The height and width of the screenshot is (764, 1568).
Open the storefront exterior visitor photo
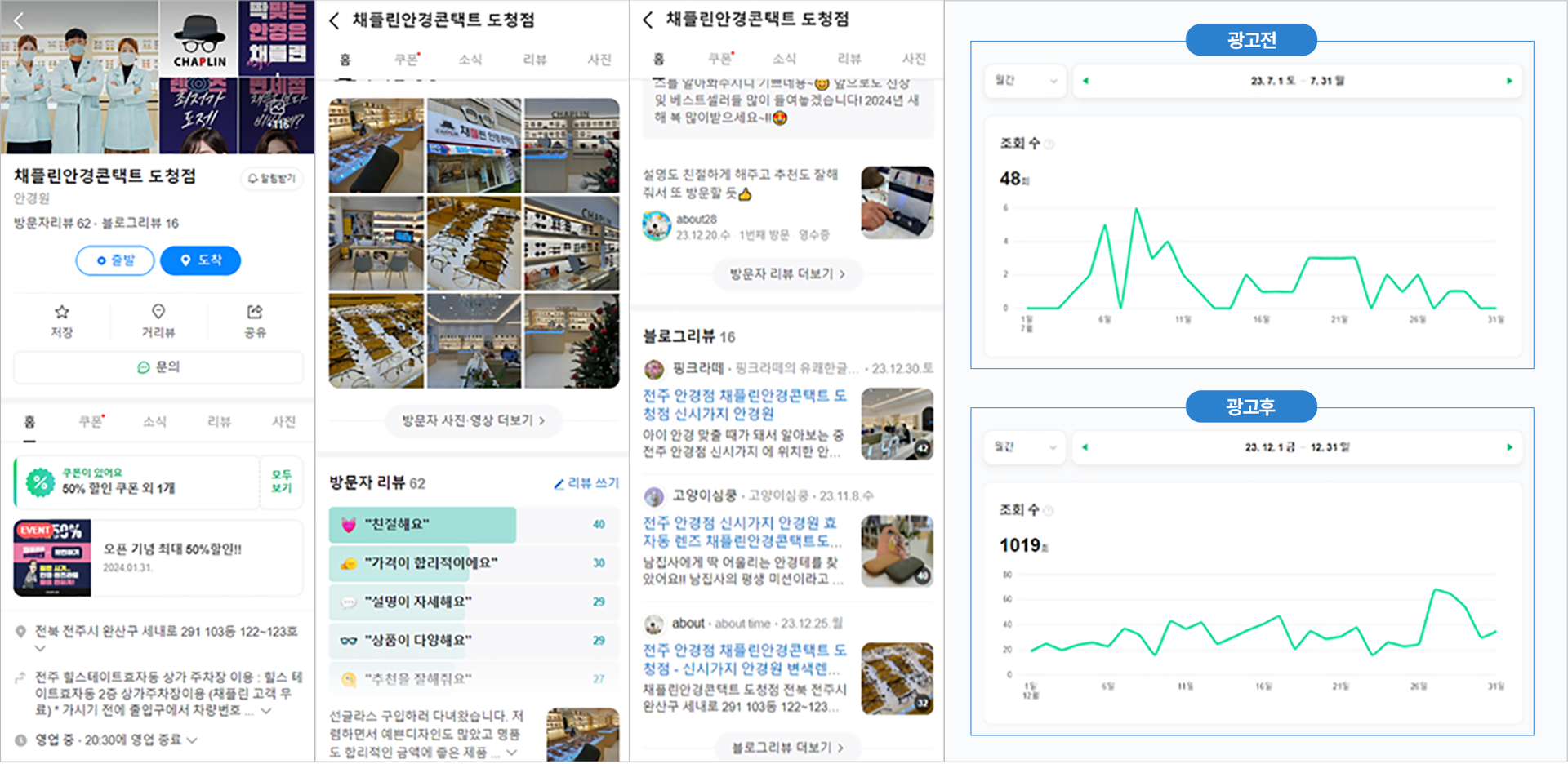pos(474,145)
